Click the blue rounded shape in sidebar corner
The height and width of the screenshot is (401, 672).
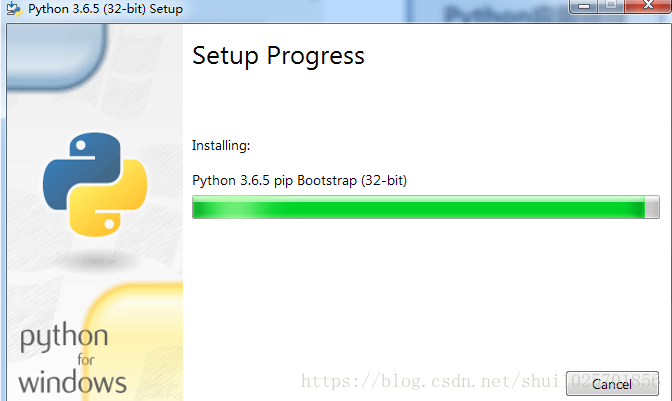(56, 55)
